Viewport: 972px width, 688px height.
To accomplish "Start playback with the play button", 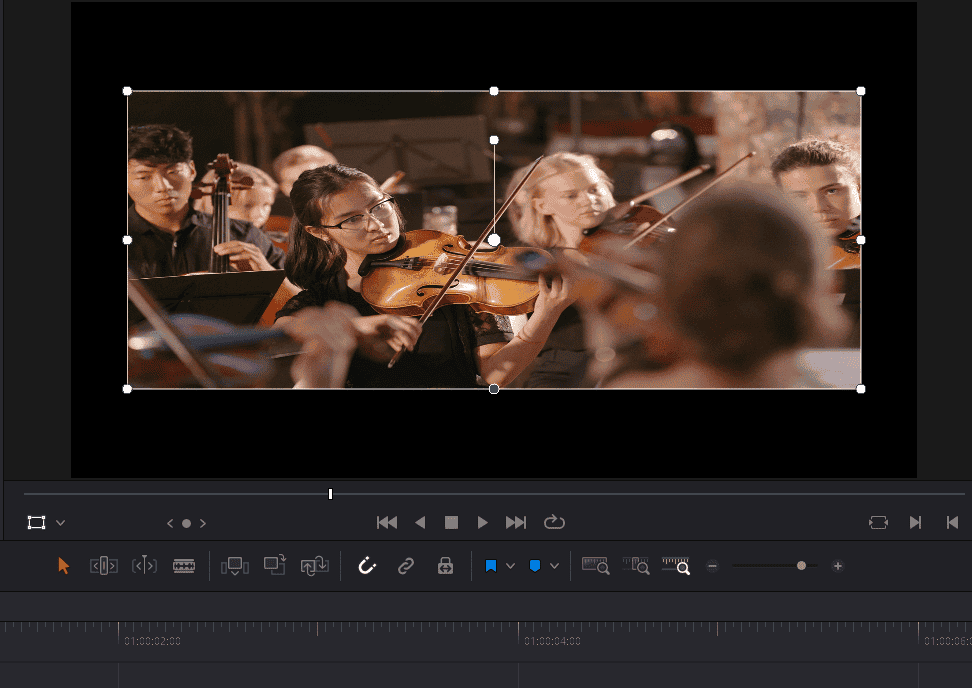I will click(483, 522).
